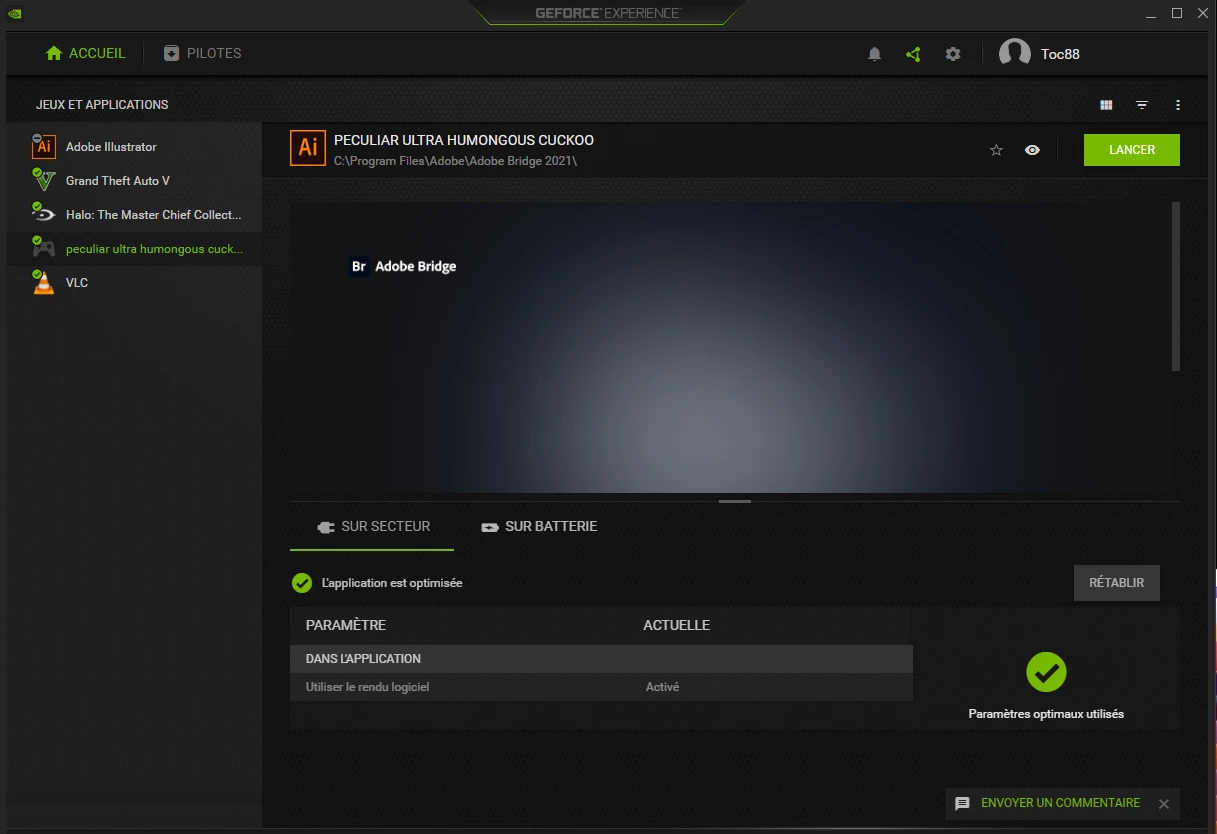Open the more options menu in games header
This screenshot has height=834, width=1217.
pyautogui.click(x=1178, y=105)
